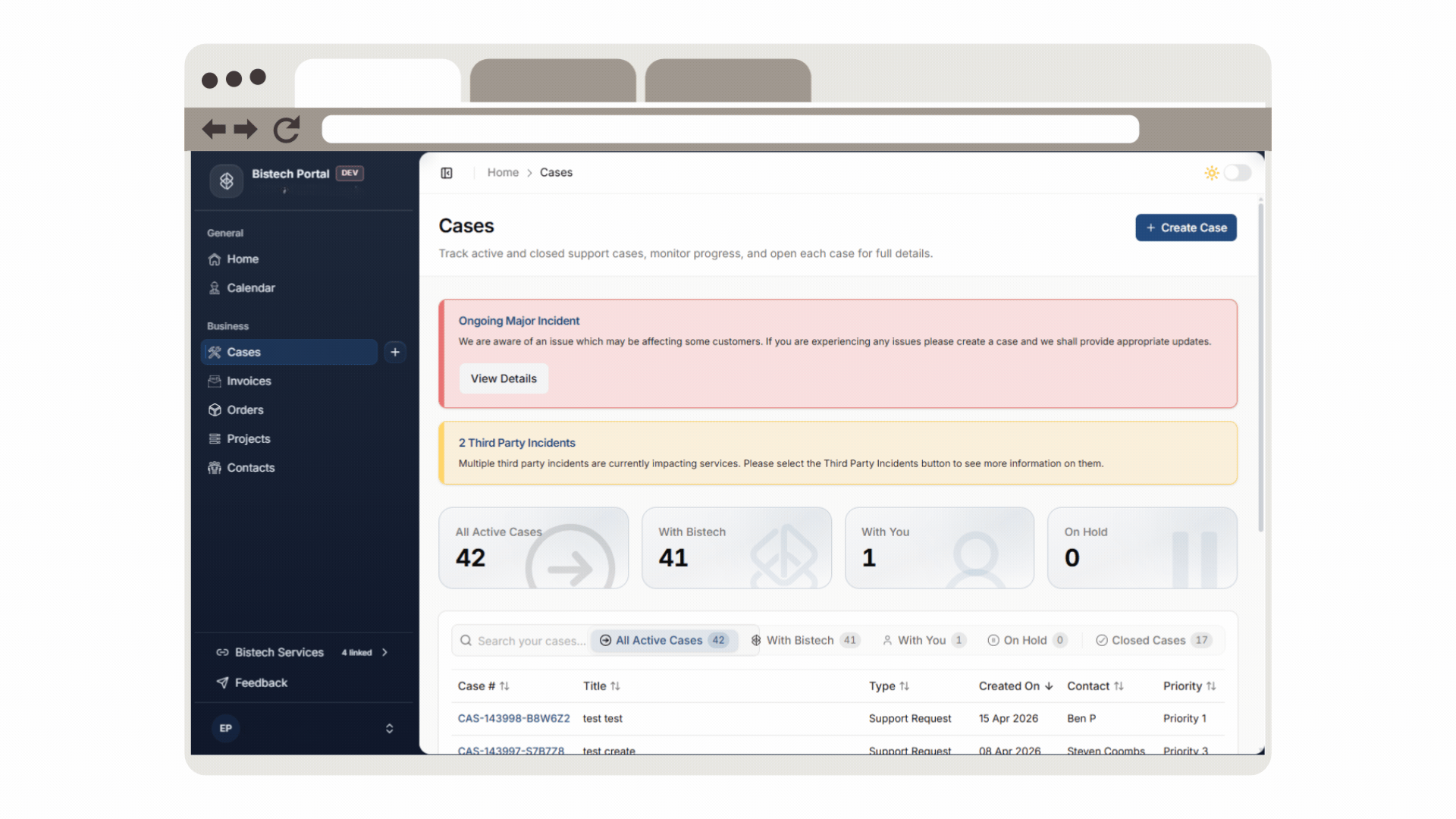Screen dimensions: 1456x819
Task: Click the Bistech Services link icon
Action: [222, 652]
